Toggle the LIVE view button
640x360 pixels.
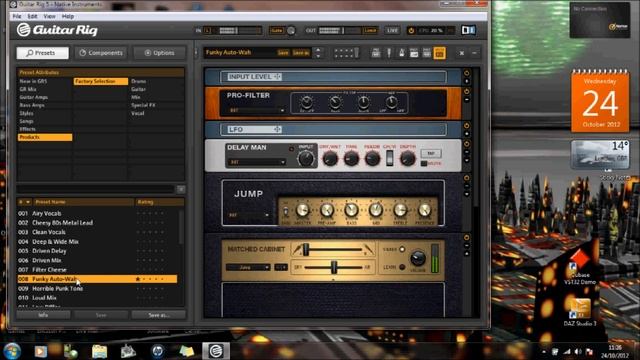[x=392, y=31]
